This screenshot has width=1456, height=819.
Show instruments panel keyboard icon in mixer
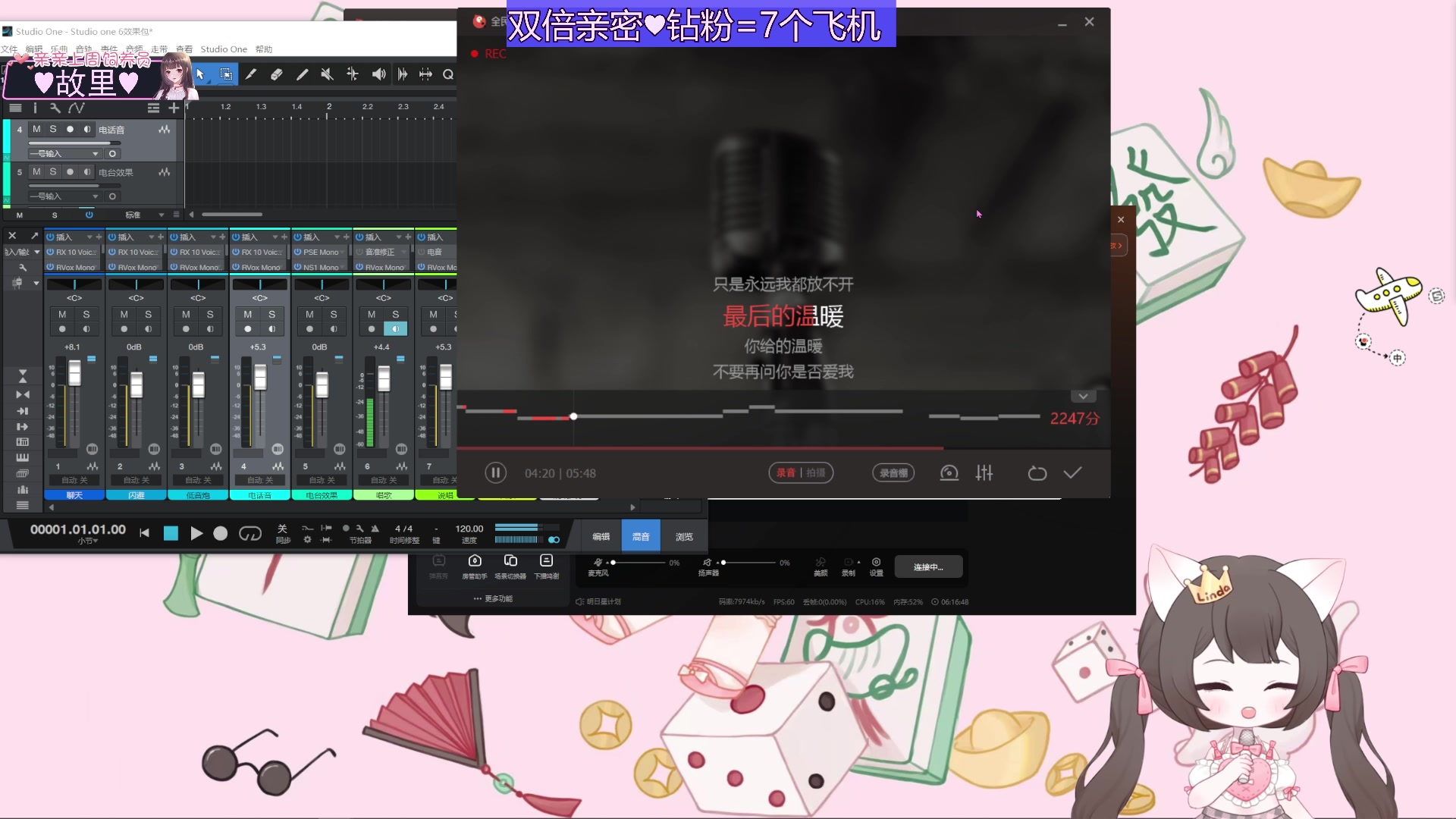pyautogui.click(x=23, y=457)
